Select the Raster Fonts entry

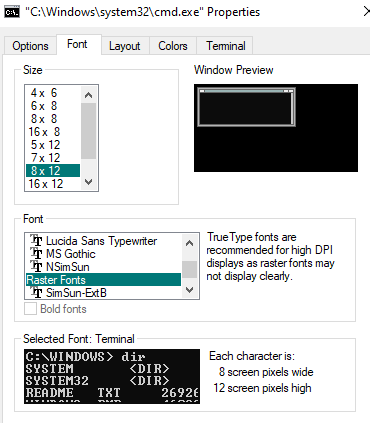[103, 280]
